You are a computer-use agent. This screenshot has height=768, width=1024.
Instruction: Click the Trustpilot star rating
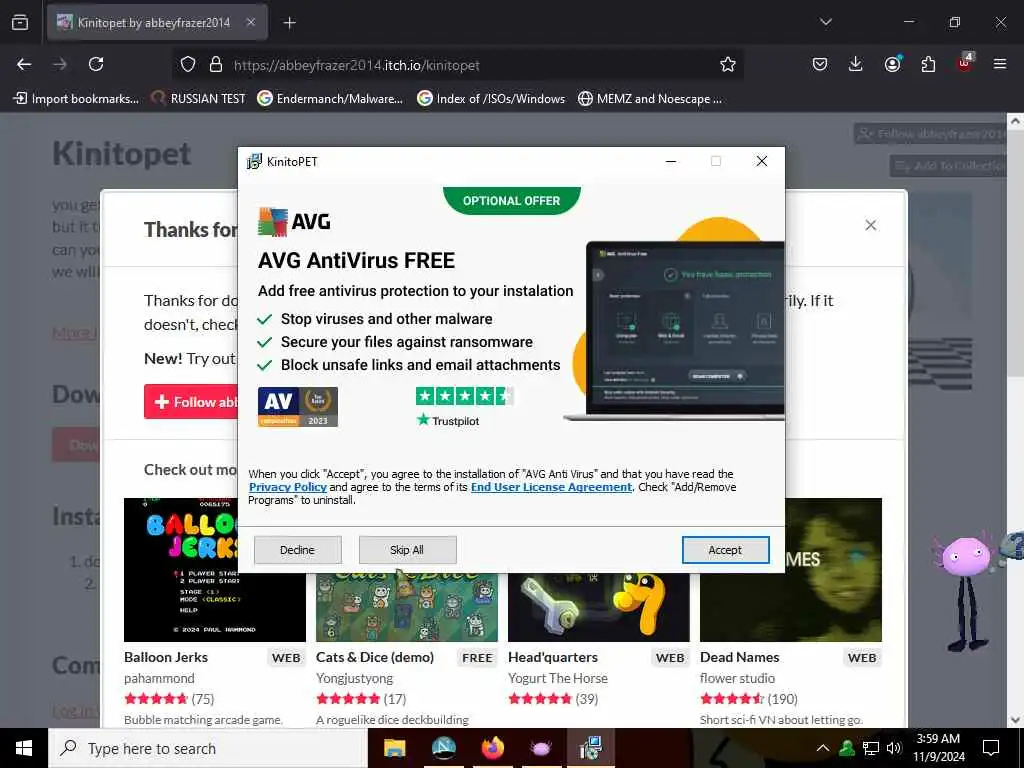click(x=464, y=396)
